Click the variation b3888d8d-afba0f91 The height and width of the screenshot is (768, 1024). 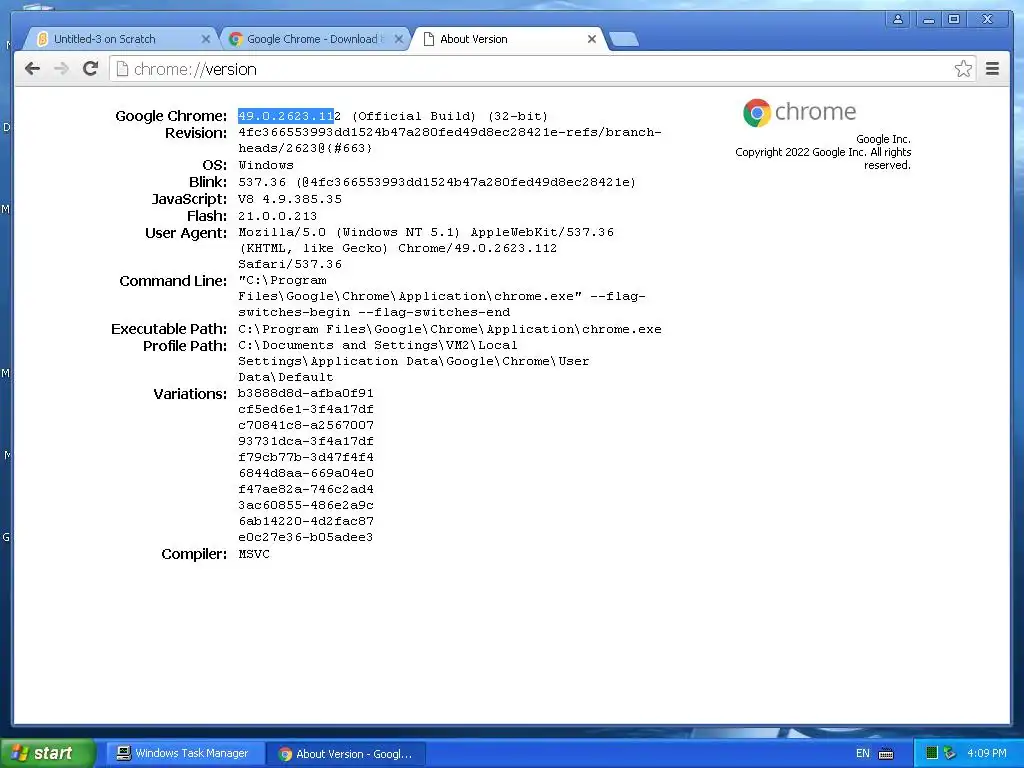(x=306, y=393)
